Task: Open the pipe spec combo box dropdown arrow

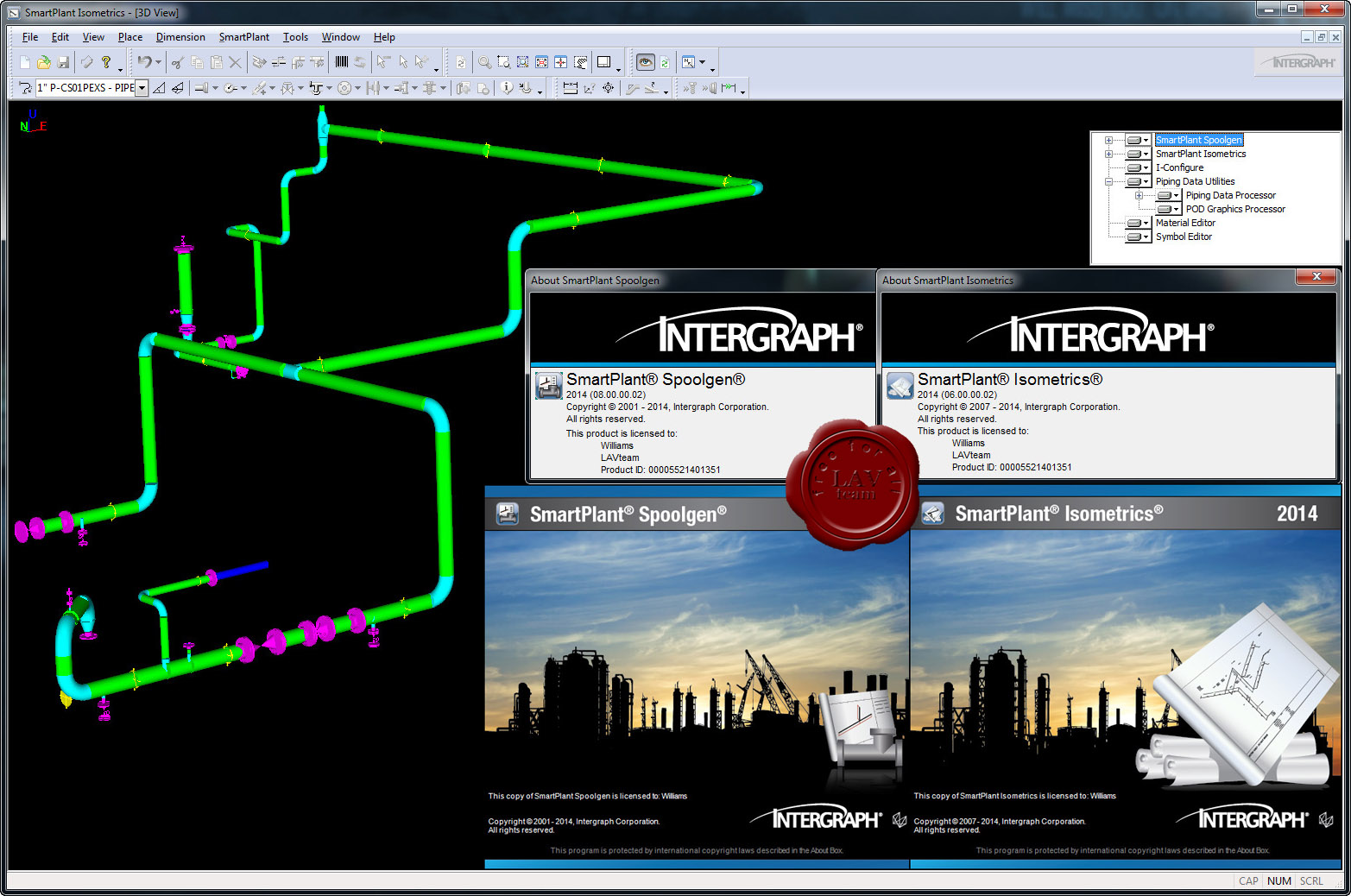Action: pos(142,87)
